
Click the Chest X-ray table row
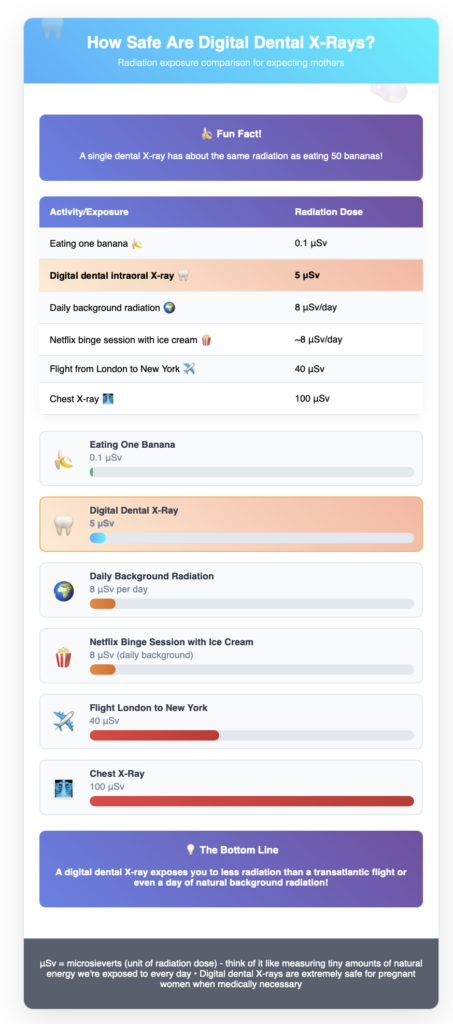coord(231,398)
